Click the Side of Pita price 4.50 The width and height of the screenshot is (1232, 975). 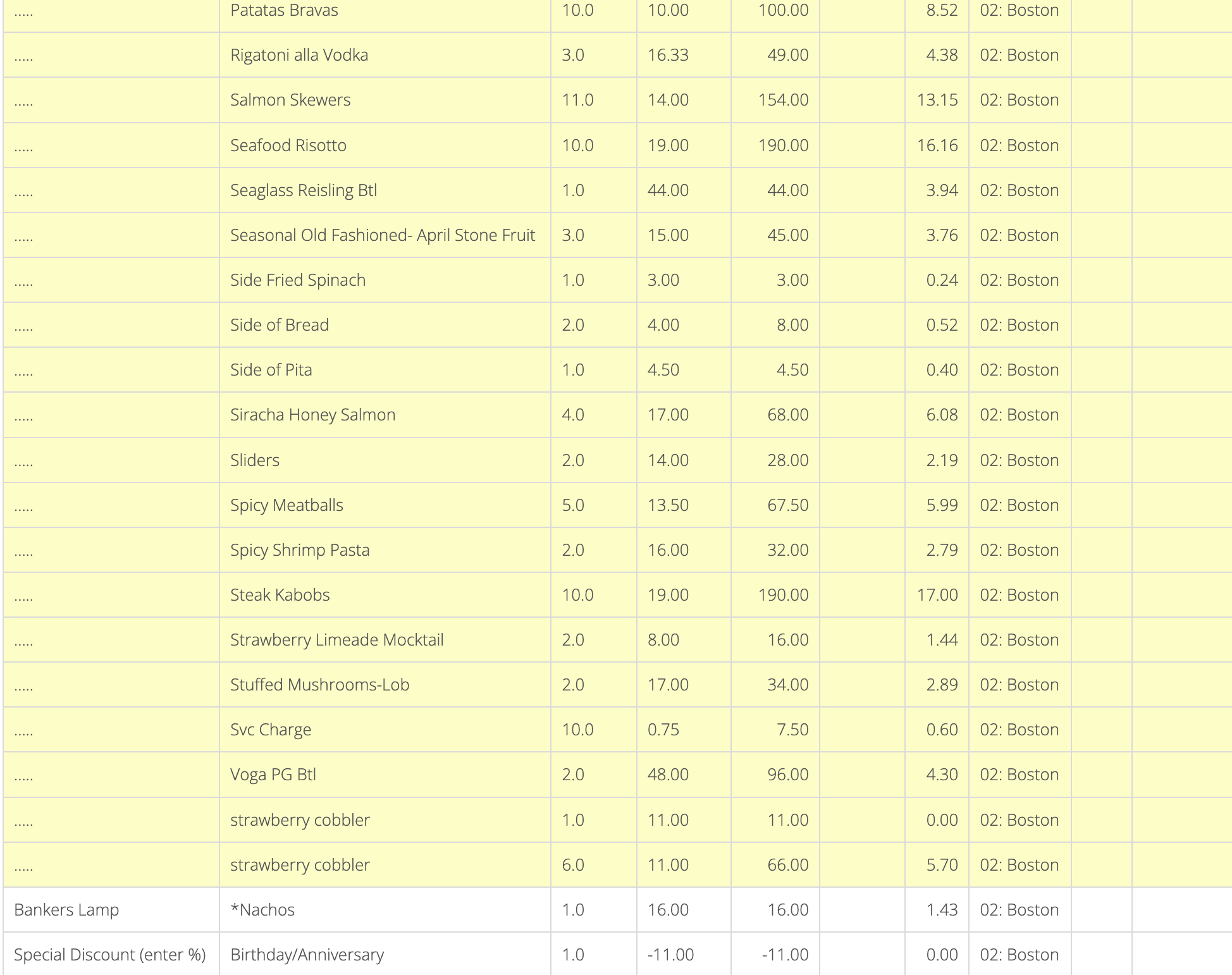(x=663, y=370)
